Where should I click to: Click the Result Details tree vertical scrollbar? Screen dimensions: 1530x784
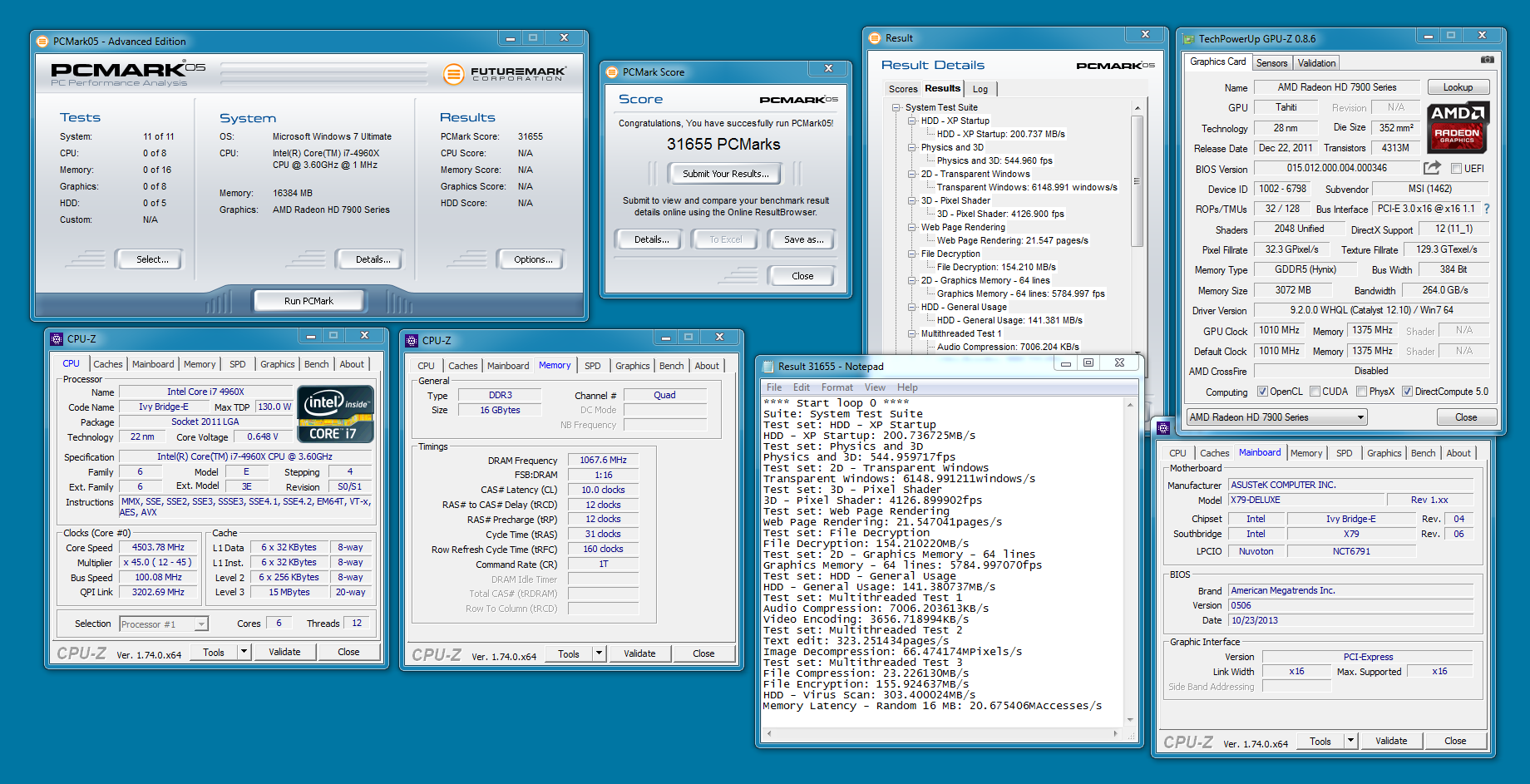click(x=1137, y=181)
